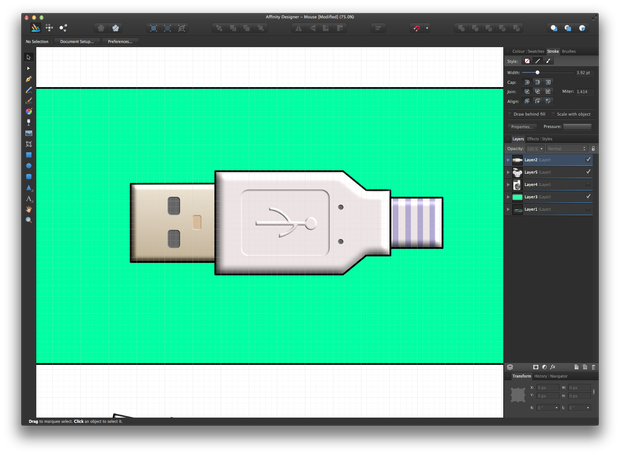
Task: Click the Document Setup button
Action: 77,42
